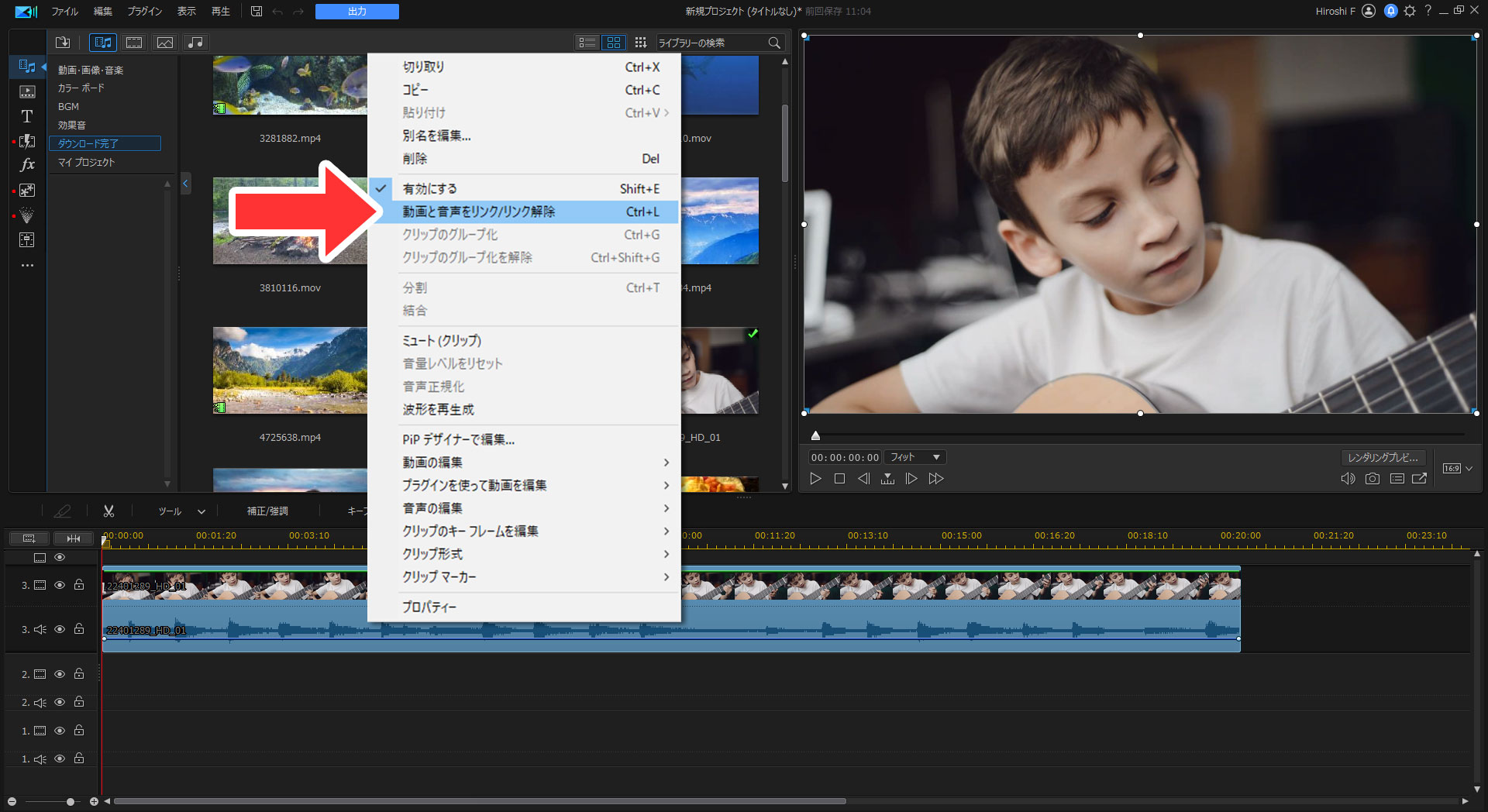The width and height of the screenshot is (1488, 812).
Task: Toggle visibility of video track 3
Action: tap(60, 585)
